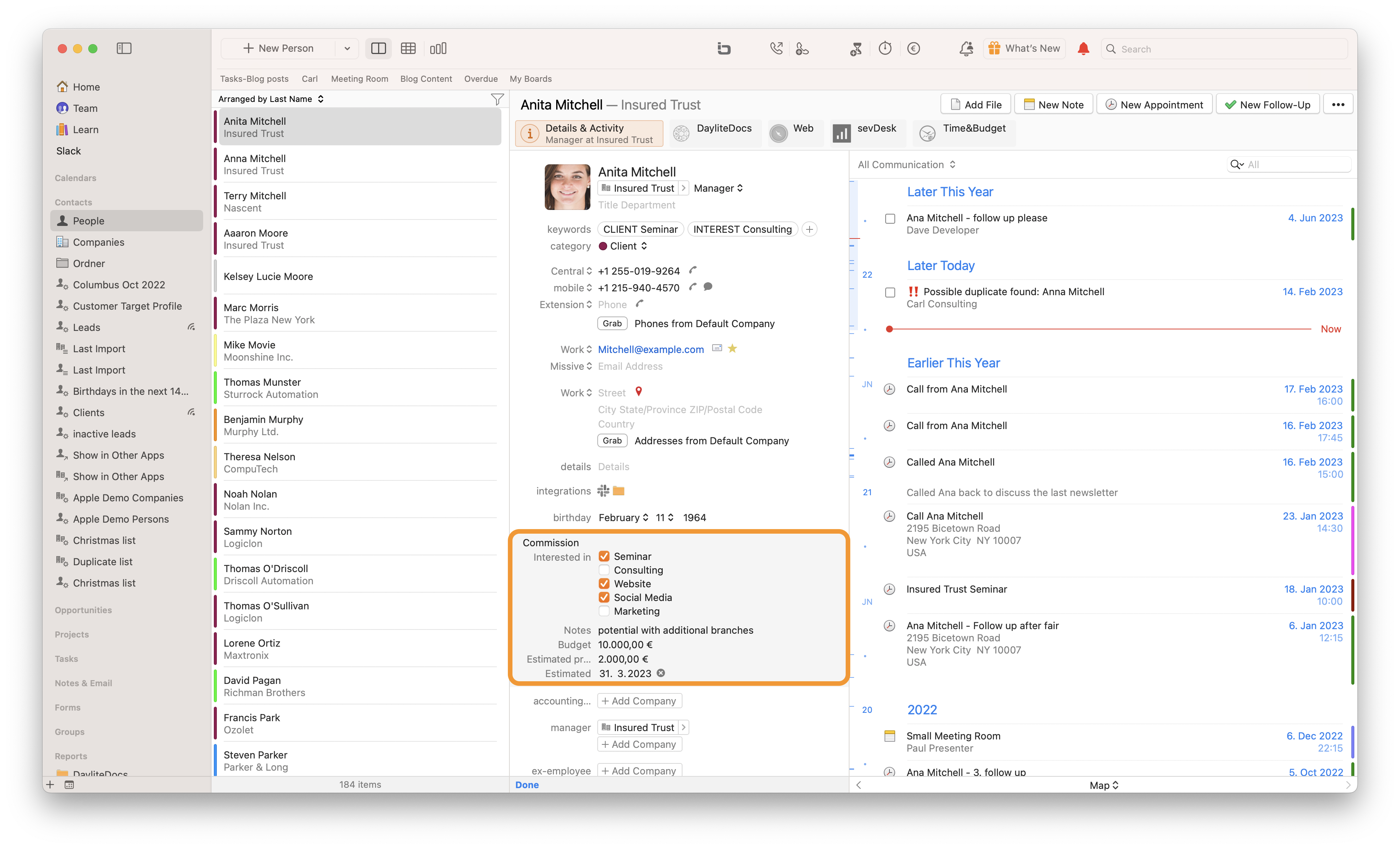This screenshot has width=1400, height=849.
Task: Open the mini calendar icon at bottom
Action: 69,785
